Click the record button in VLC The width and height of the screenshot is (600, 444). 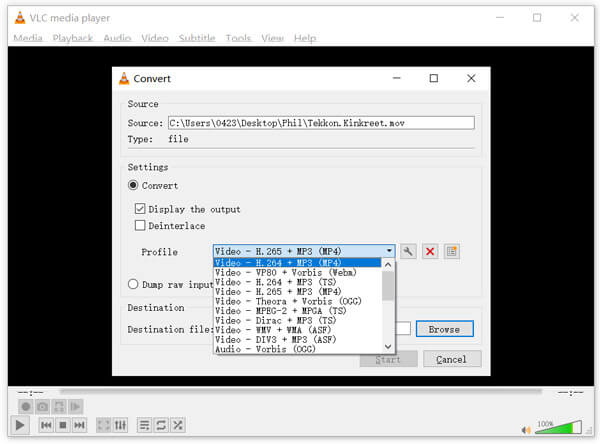pos(26,406)
